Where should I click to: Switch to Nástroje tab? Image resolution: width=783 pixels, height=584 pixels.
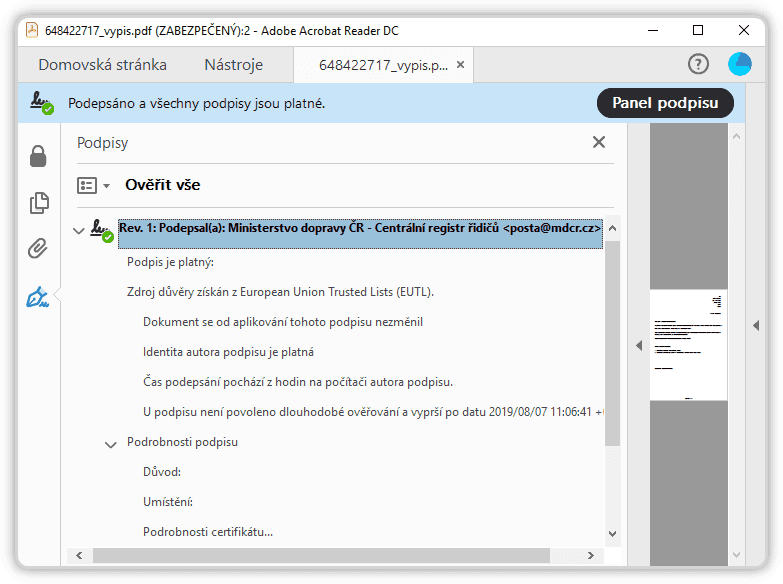[x=233, y=65]
